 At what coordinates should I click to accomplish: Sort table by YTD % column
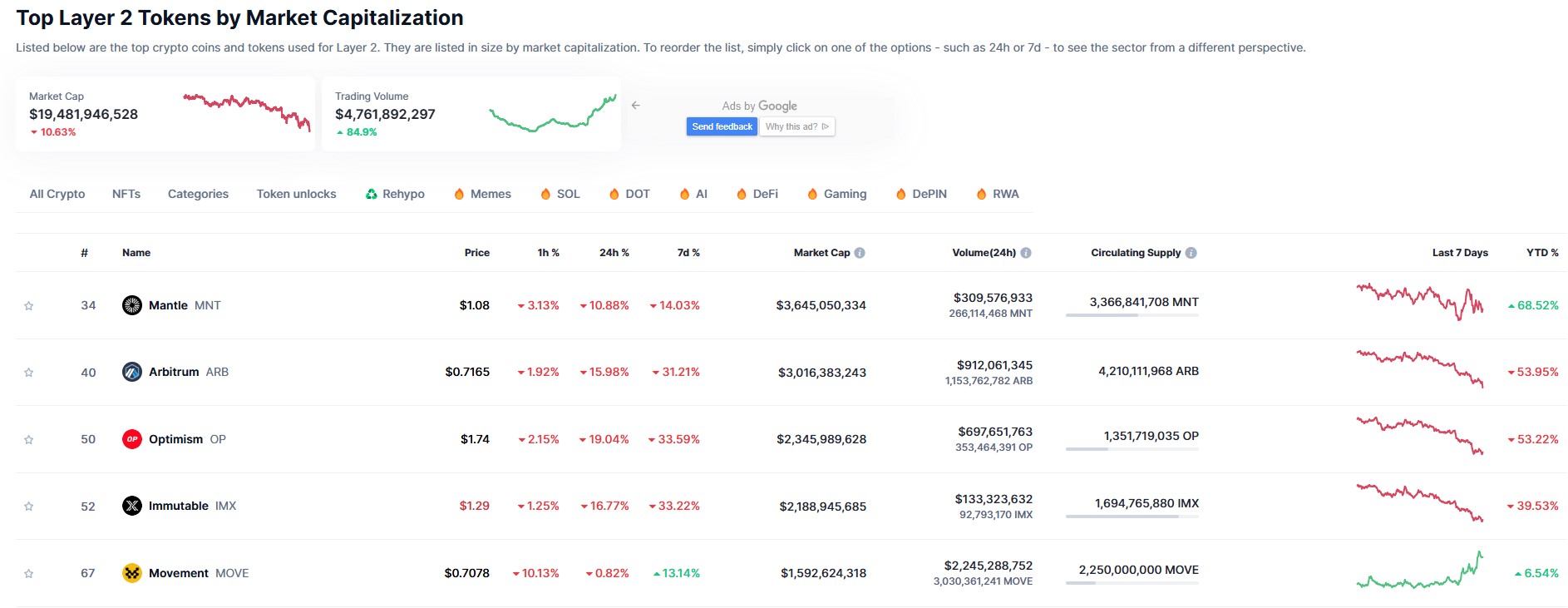[1542, 253]
